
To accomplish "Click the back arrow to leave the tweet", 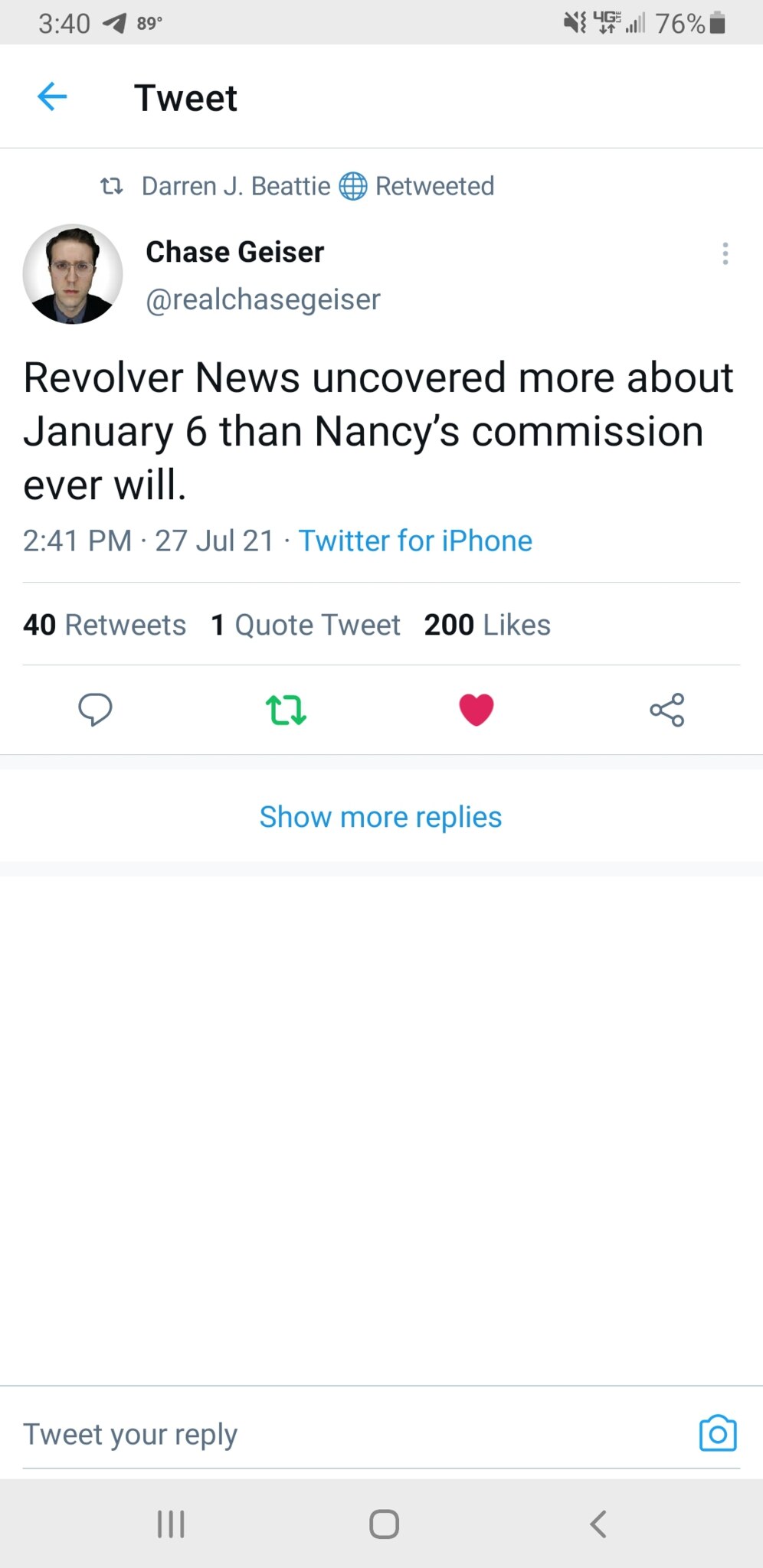I will click(x=51, y=97).
